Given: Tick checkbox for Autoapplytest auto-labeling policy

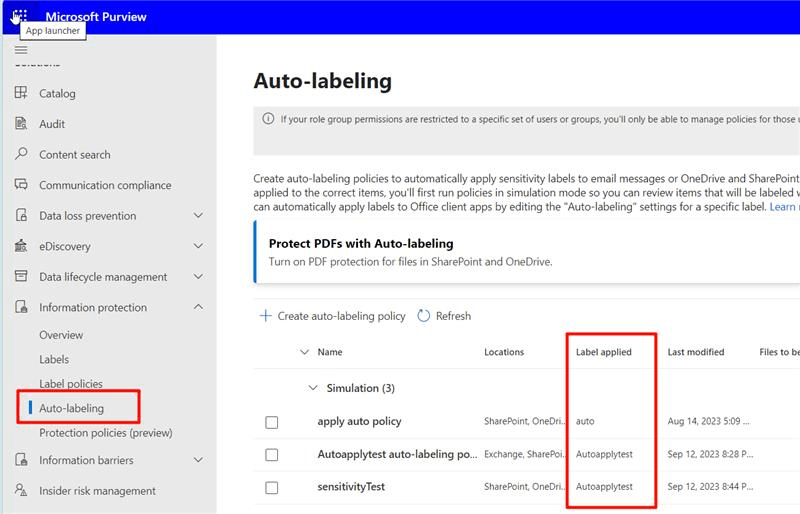Looking at the screenshot, I should click(x=271, y=455).
